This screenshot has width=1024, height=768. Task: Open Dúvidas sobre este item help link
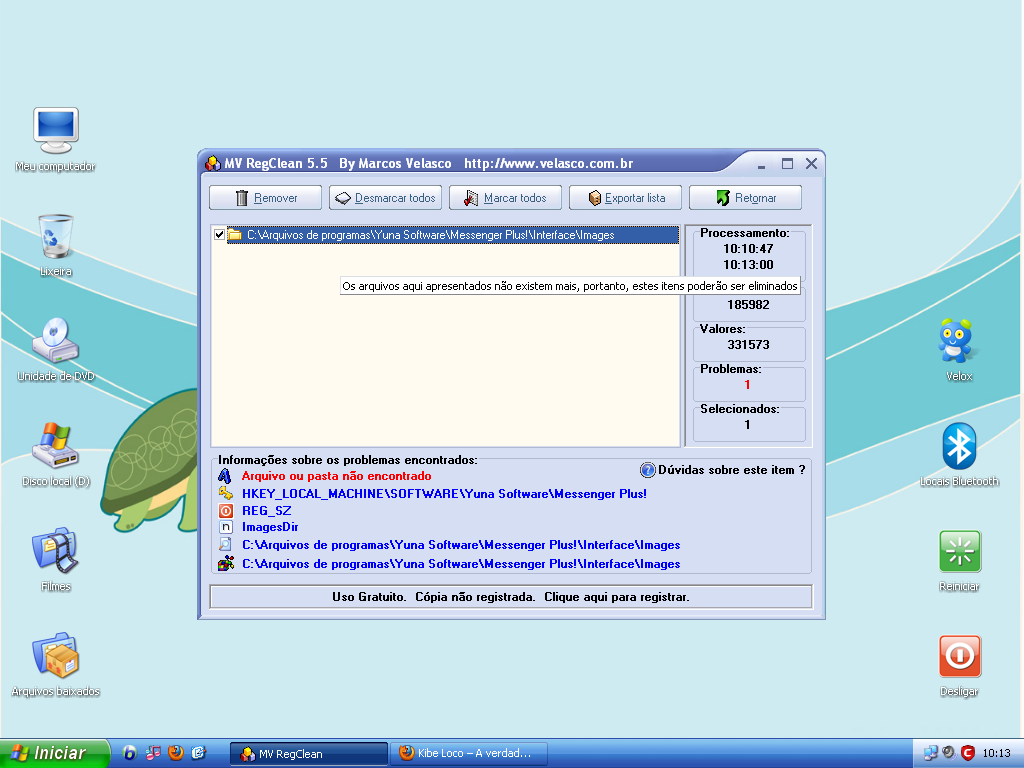coord(731,470)
